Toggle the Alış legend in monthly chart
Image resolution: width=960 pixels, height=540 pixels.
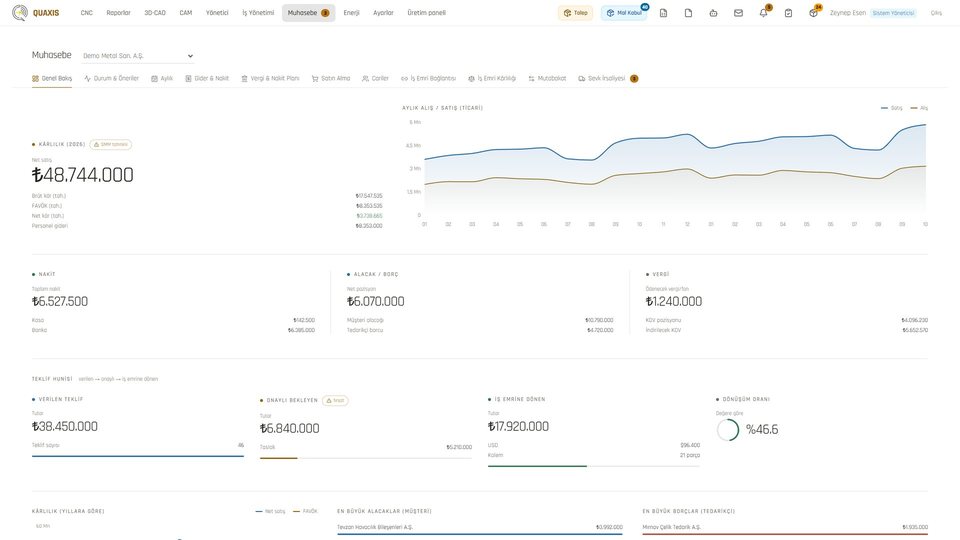tap(919, 108)
